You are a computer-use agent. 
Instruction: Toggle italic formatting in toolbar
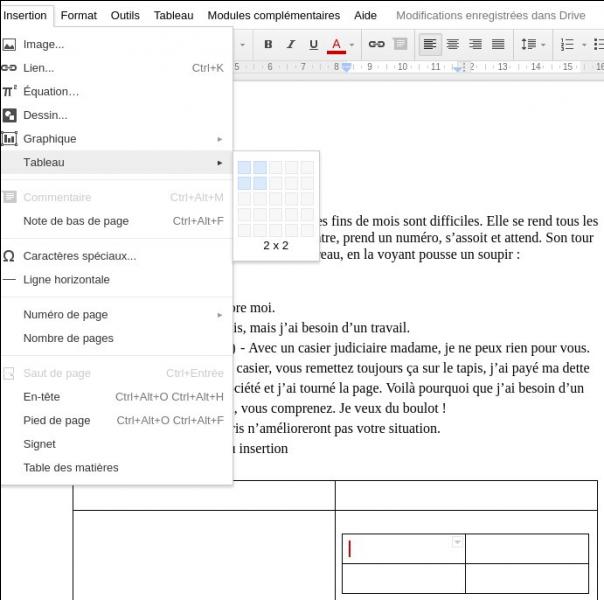coord(291,44)
